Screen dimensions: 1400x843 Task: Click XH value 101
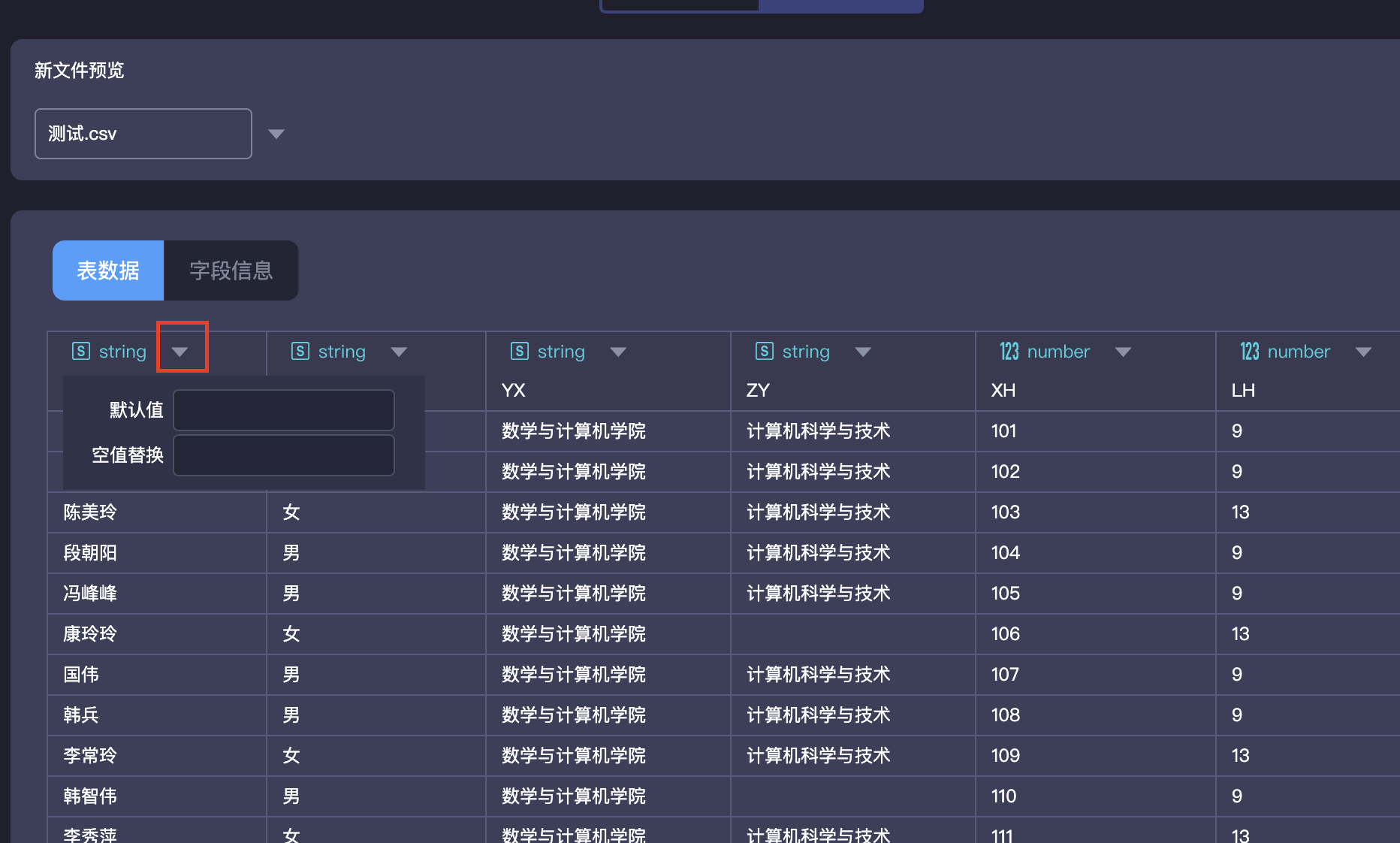pyautogui.click(x=1003, y=431)
